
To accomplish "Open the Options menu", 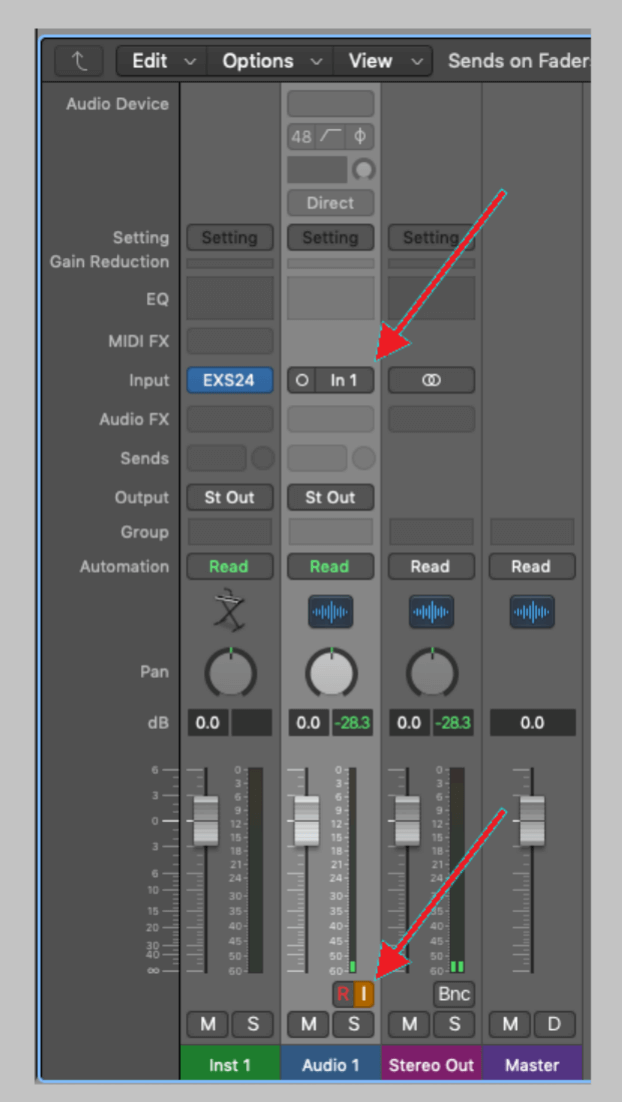I will [x=270, y=62].
